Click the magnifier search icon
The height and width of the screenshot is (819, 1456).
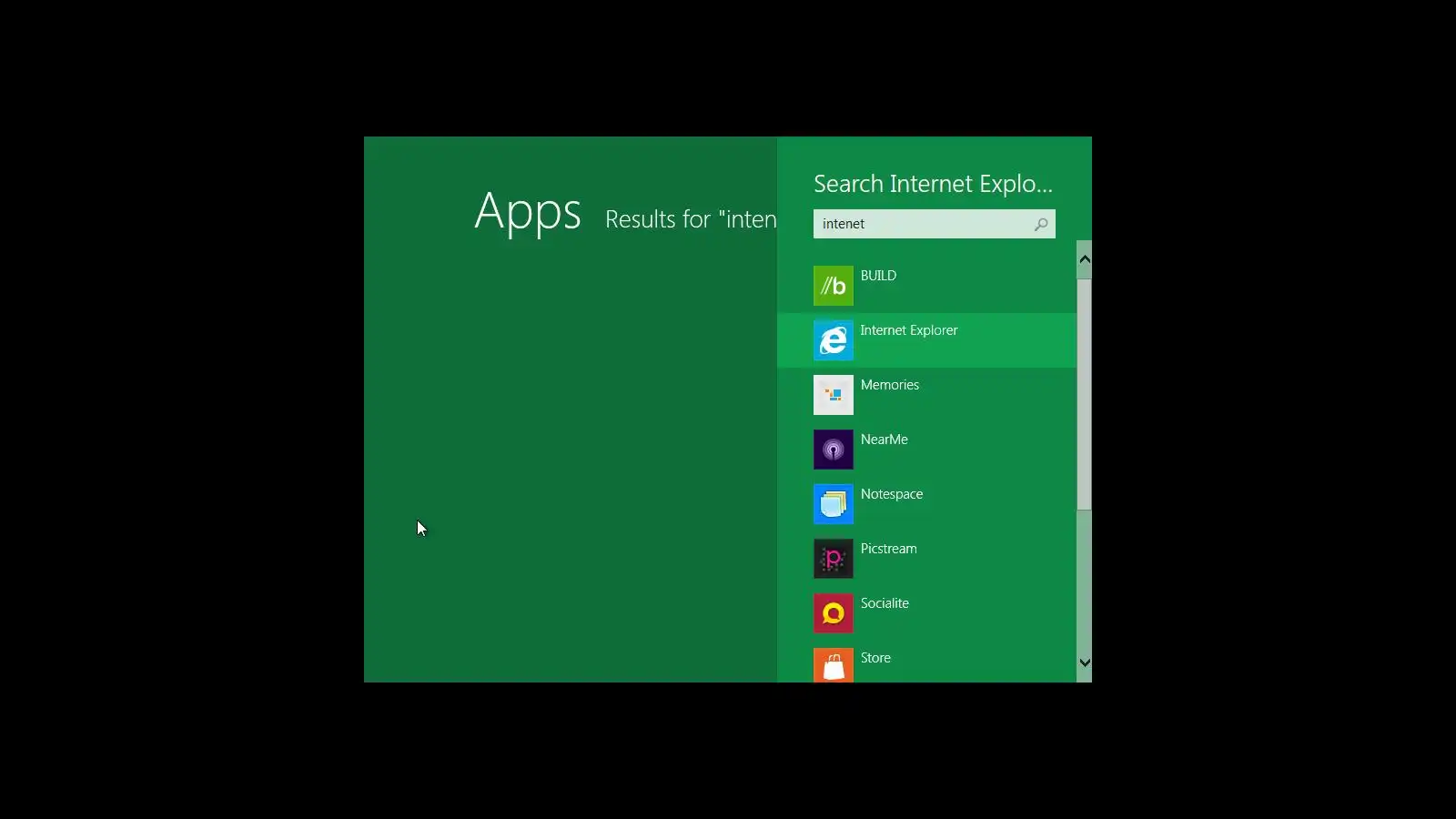tap(1041, 224)
